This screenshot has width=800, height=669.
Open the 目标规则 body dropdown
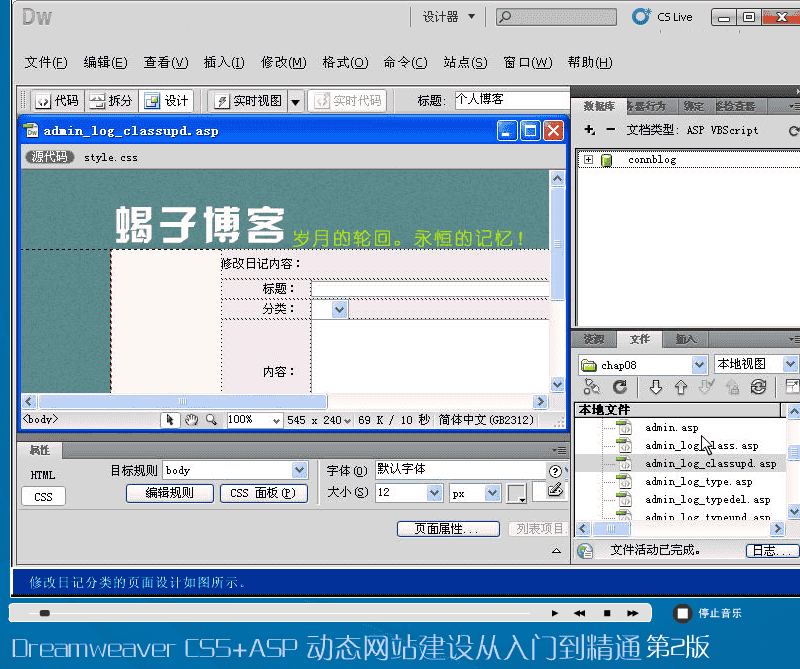[x=299, y=470]
